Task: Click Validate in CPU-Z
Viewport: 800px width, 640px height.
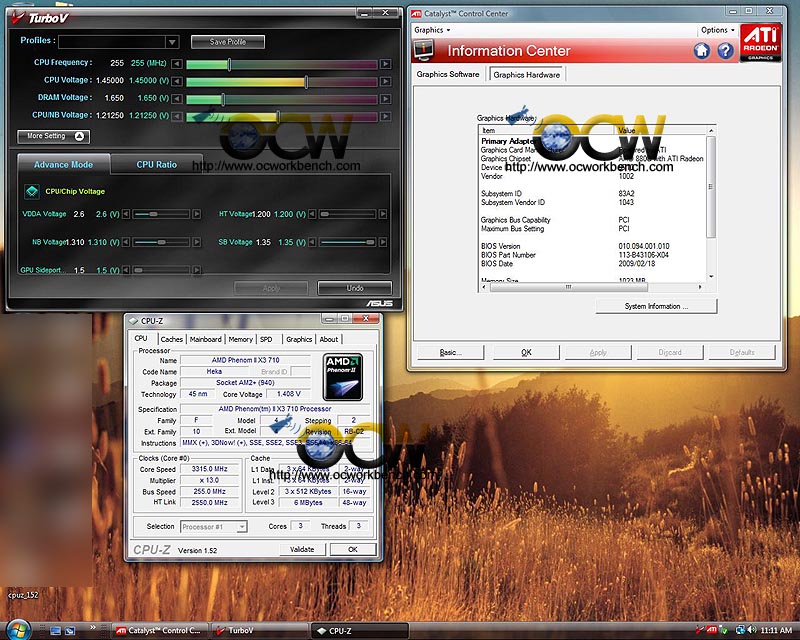Action: (302, 550)
